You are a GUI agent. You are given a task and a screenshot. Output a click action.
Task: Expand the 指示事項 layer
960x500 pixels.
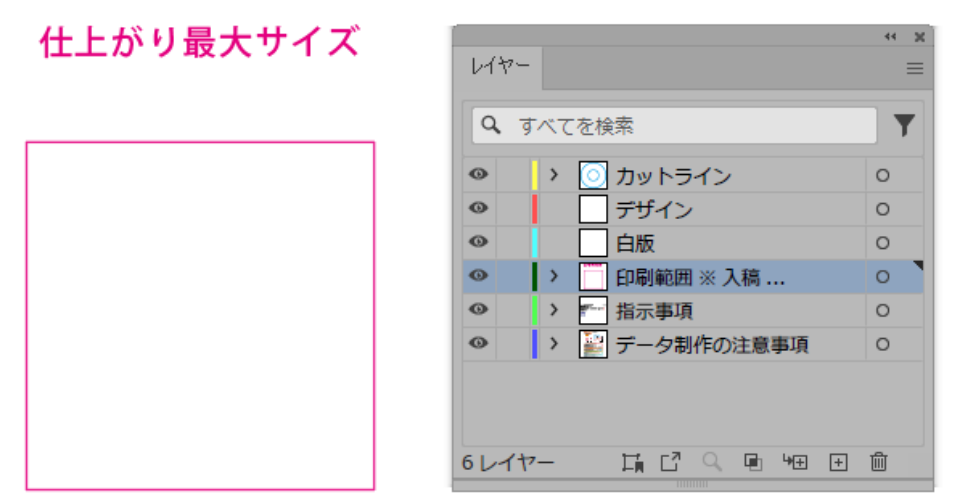pos(554,310)
